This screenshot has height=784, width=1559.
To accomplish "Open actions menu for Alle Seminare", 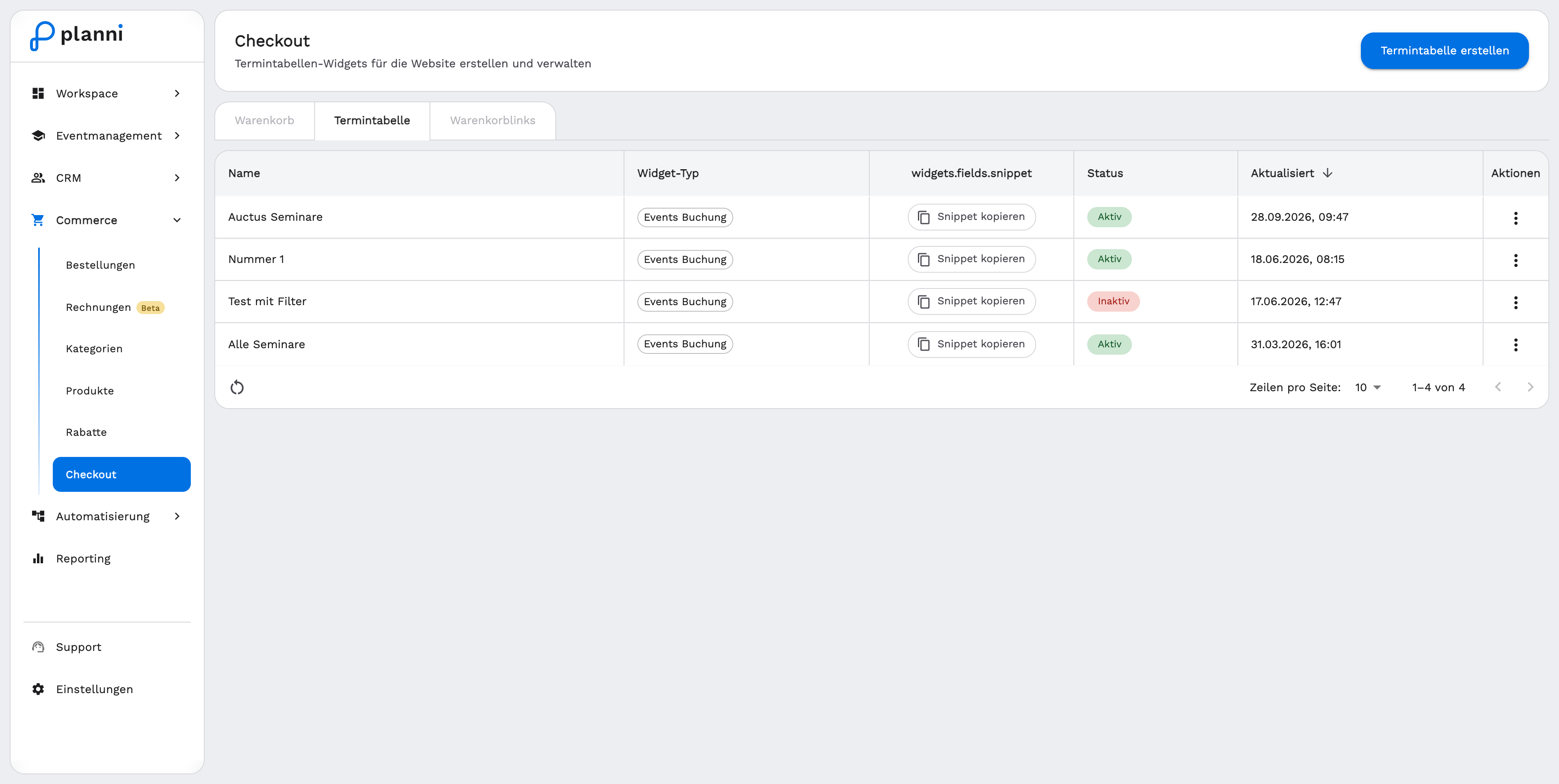I will 1516,345.
